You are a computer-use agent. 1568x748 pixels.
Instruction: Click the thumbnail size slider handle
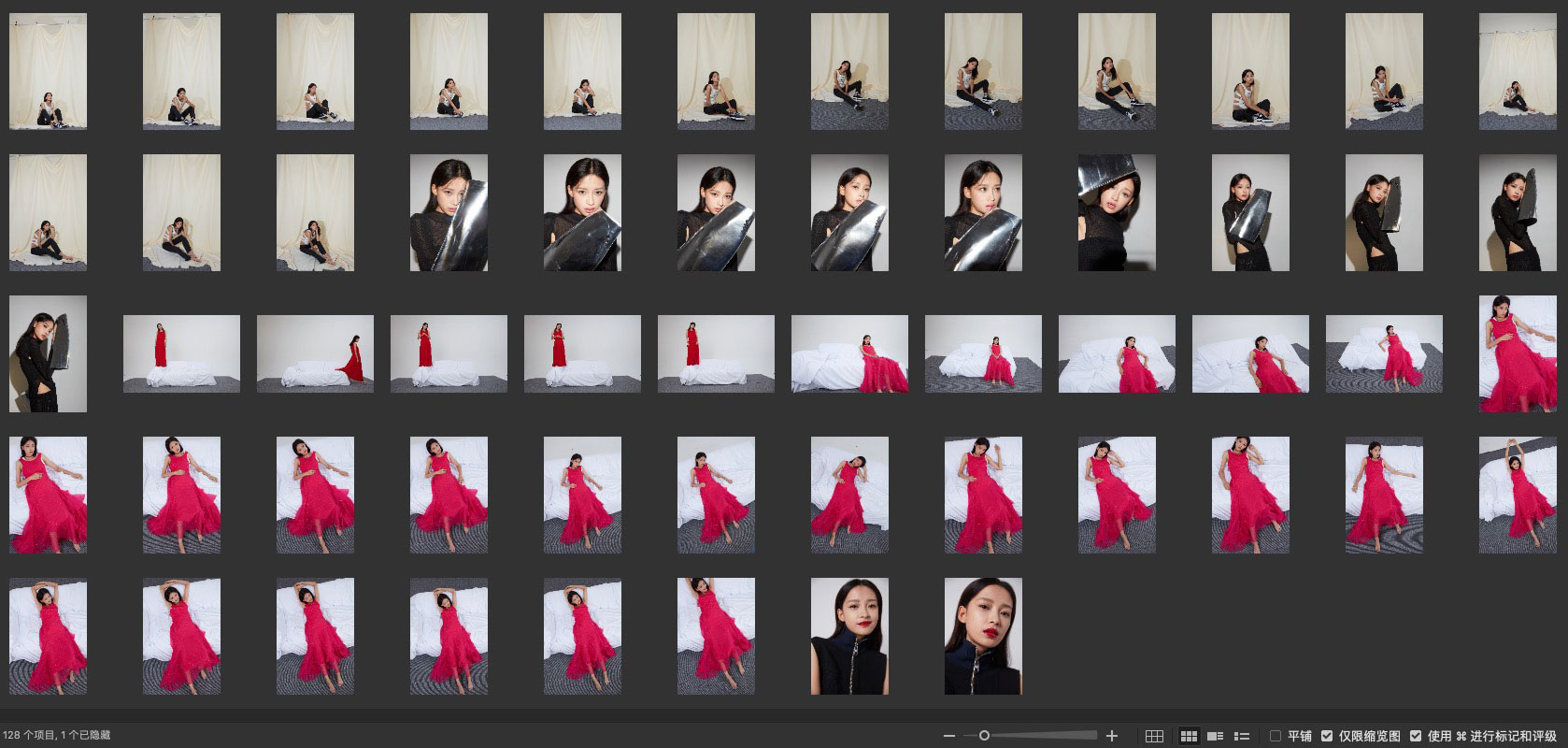pos(984,736)
